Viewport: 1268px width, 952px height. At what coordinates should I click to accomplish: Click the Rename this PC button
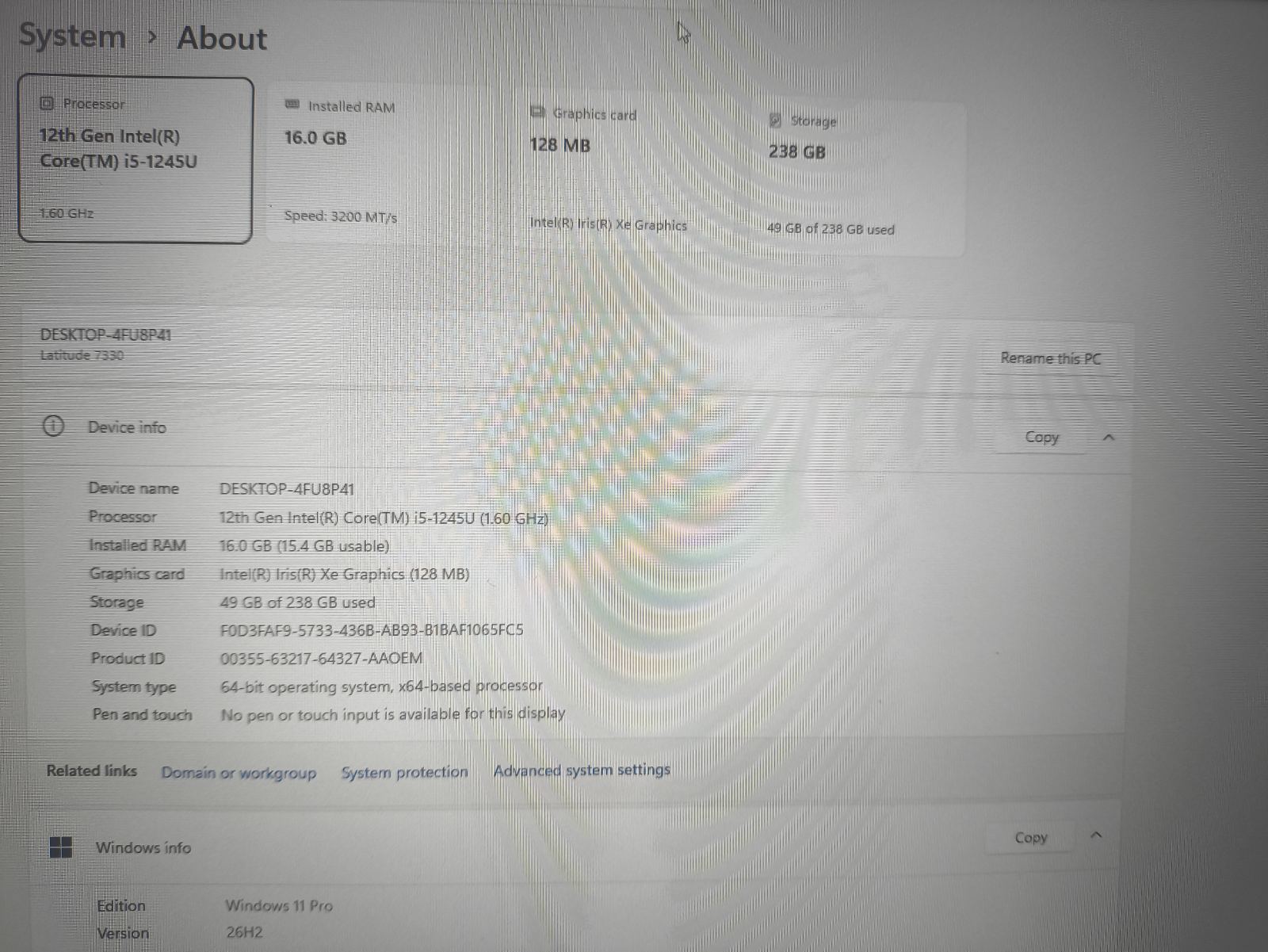[1050, 358]
